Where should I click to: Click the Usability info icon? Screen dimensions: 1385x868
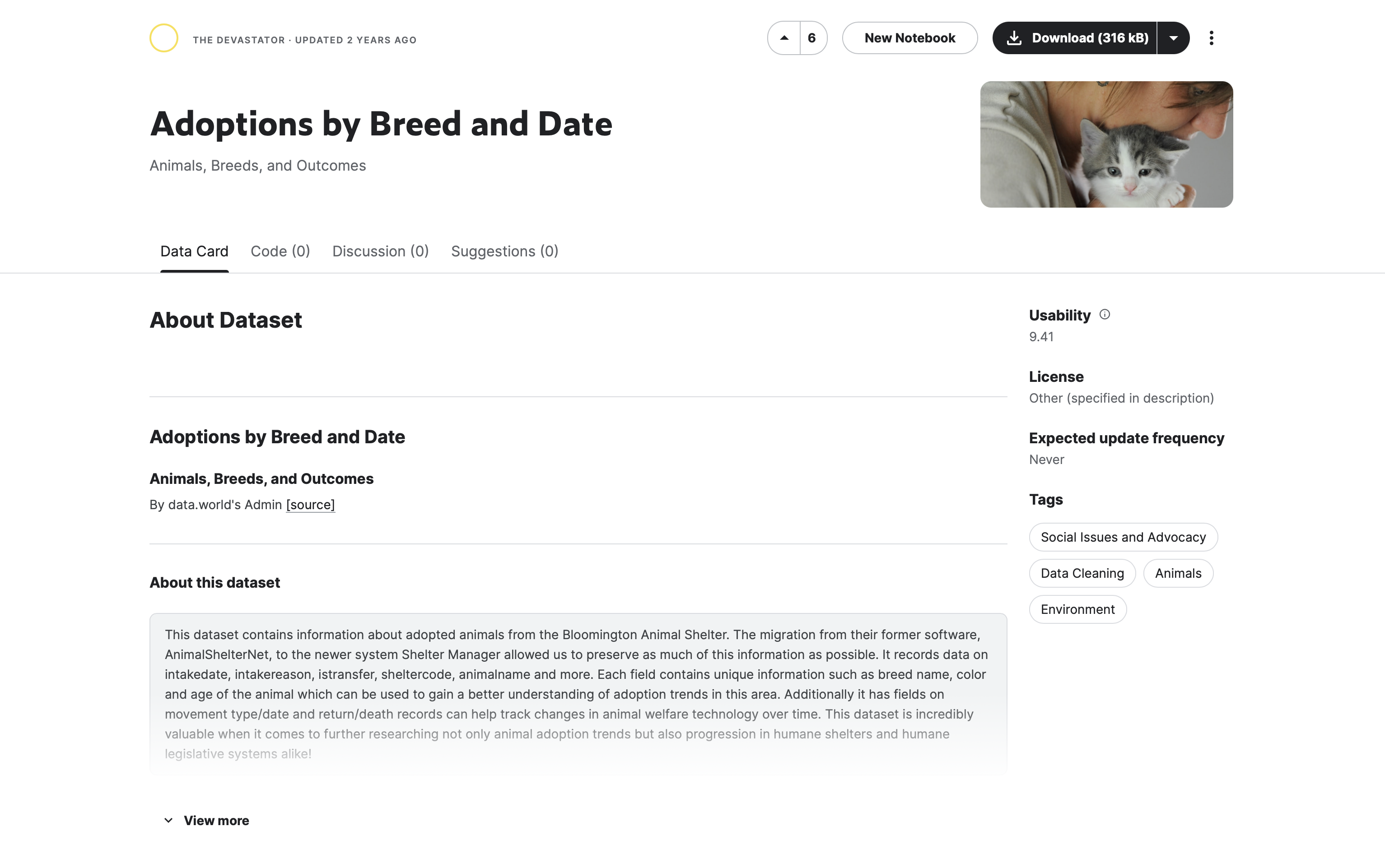coord(1104,315)
